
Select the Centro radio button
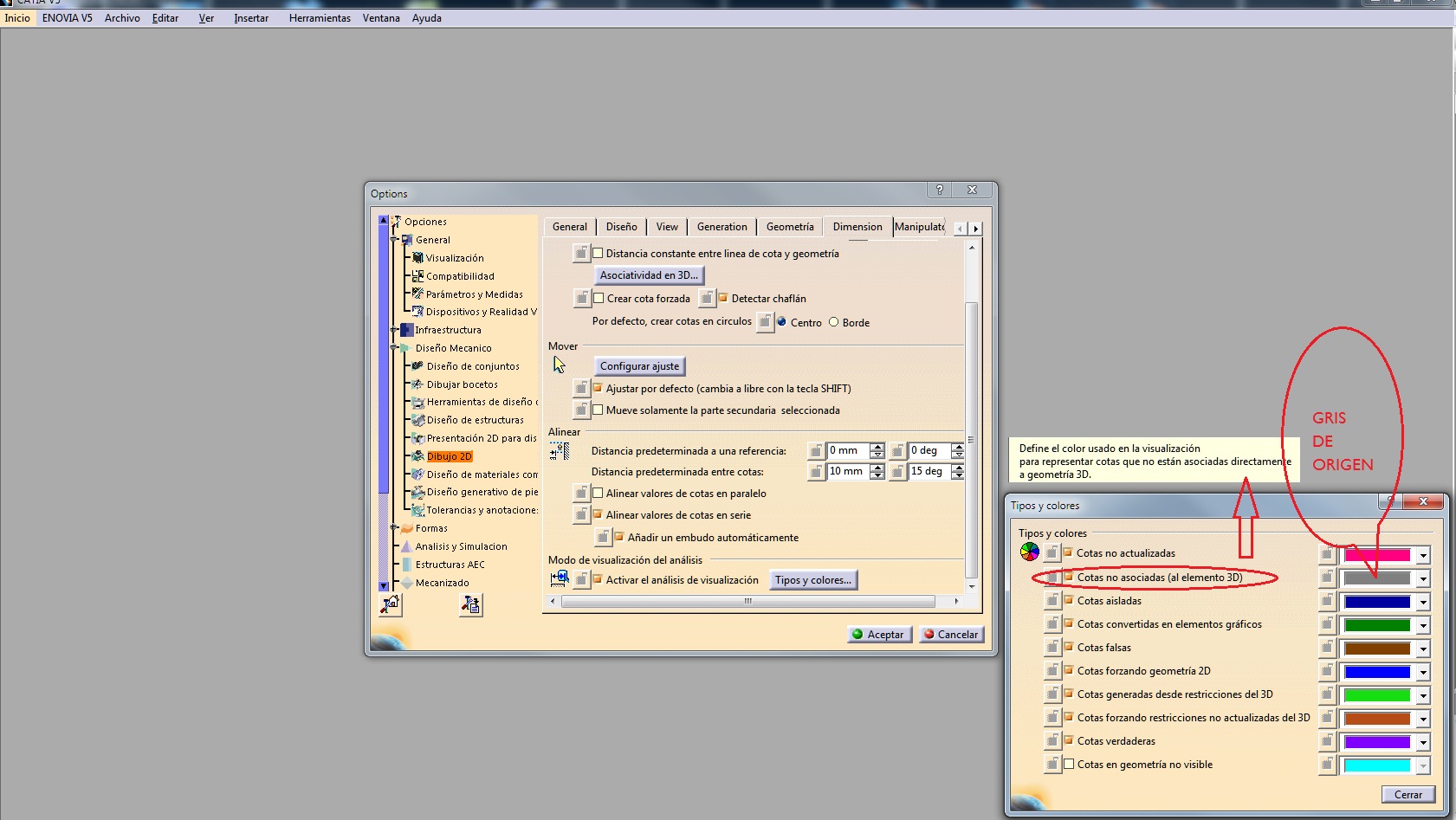[781, 322]
